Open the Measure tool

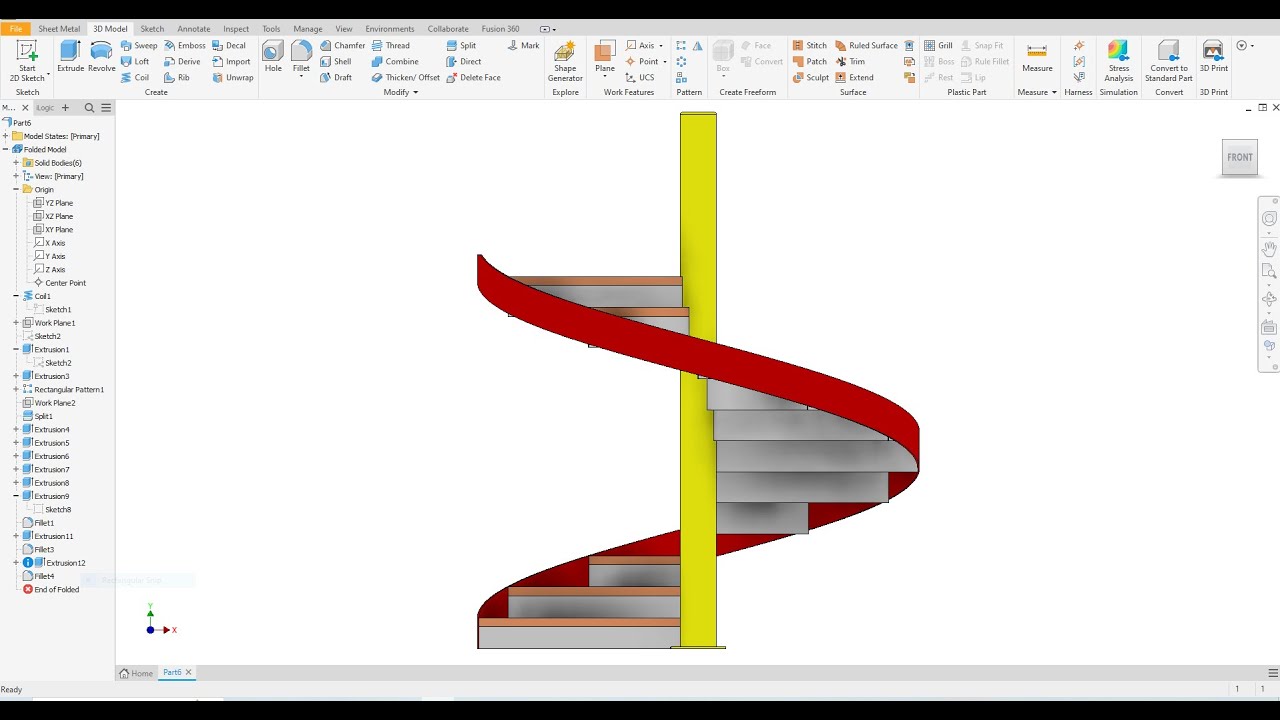[1037, 57]
